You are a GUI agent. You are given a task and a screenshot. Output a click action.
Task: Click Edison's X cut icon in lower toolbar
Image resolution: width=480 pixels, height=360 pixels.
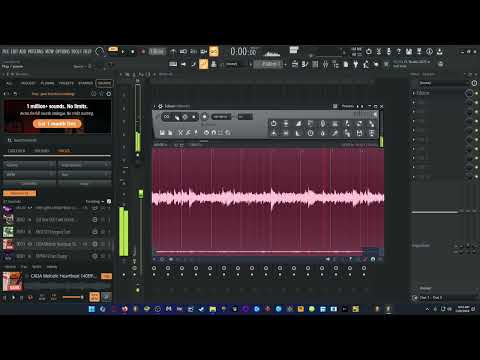pyautogui.click(x=180, y=133)
